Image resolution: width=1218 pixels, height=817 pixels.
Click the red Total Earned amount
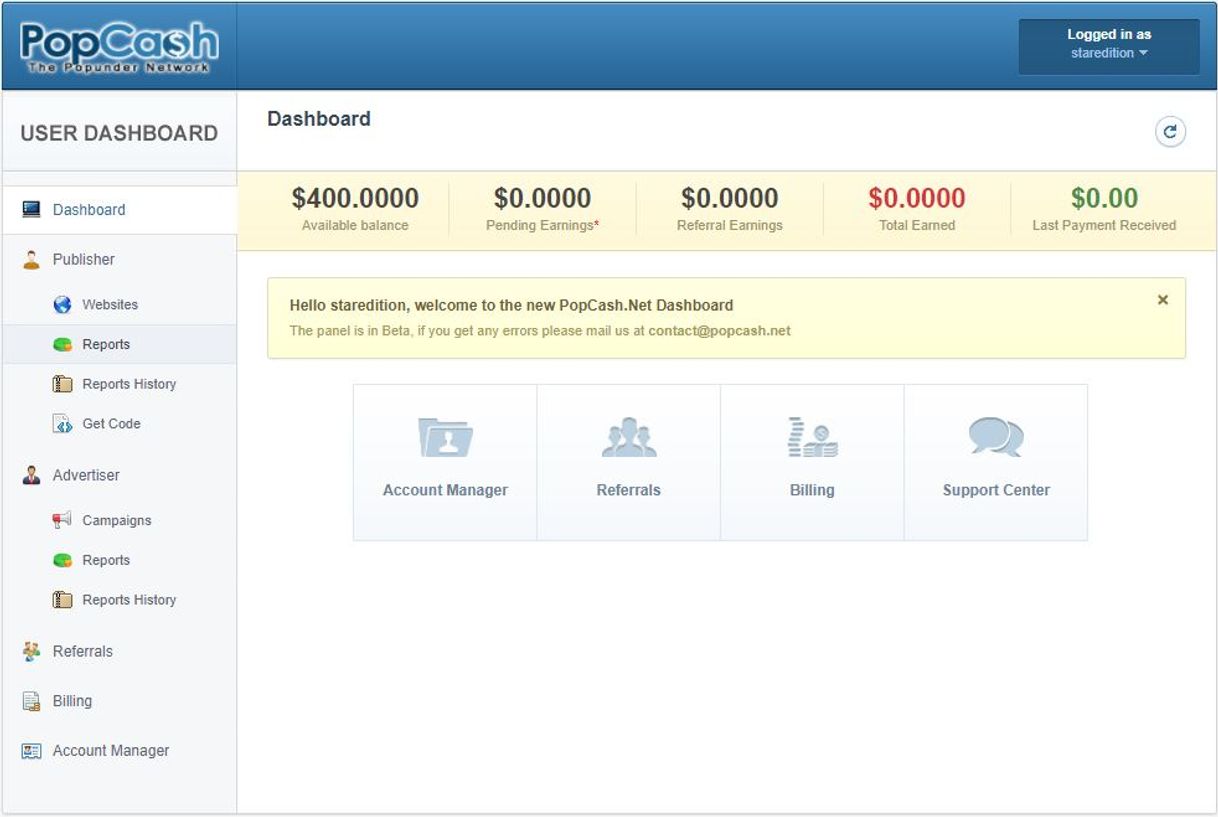(x=917, y=198)
